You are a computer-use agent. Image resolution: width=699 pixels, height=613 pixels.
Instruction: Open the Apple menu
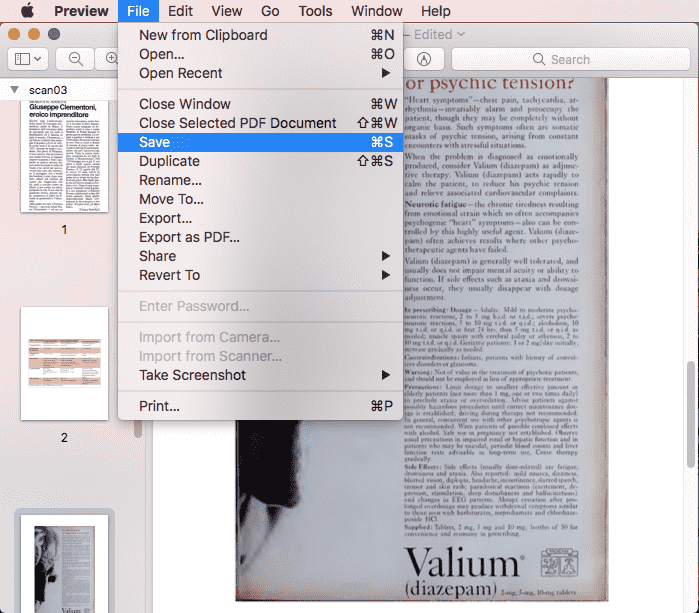point(27,11)
